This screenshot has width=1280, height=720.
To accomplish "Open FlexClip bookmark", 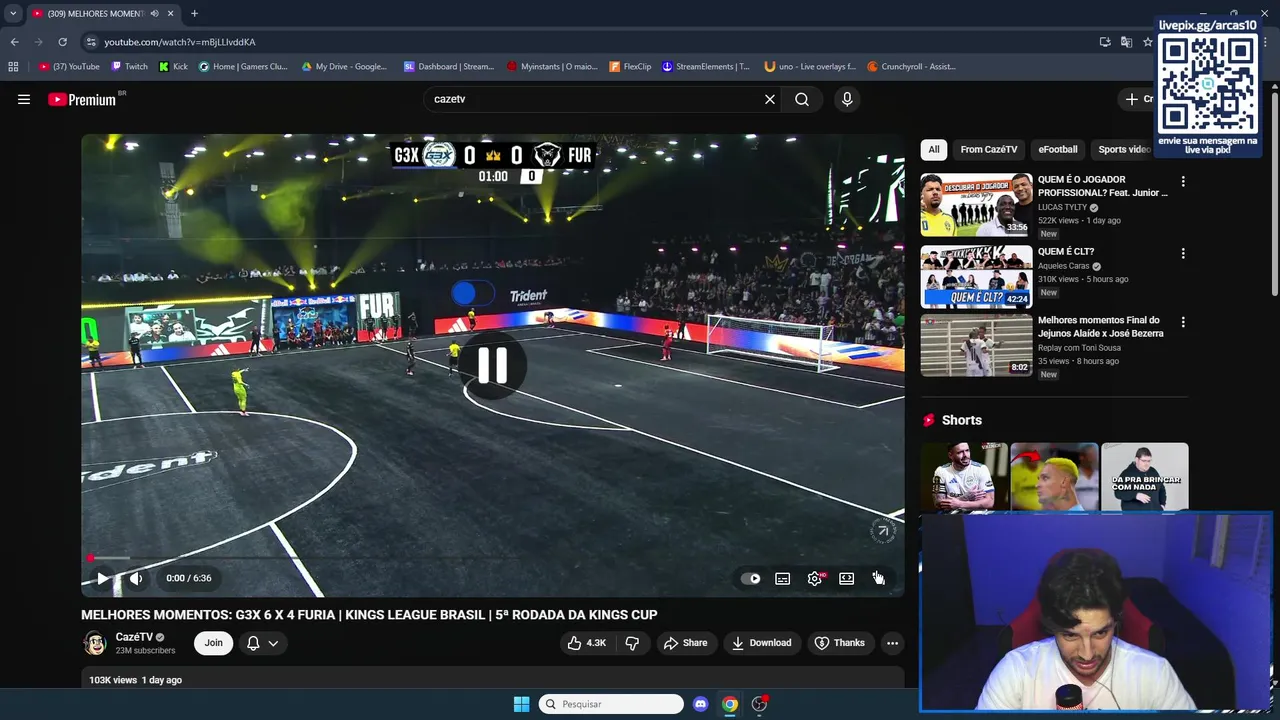I will (630, 67).
